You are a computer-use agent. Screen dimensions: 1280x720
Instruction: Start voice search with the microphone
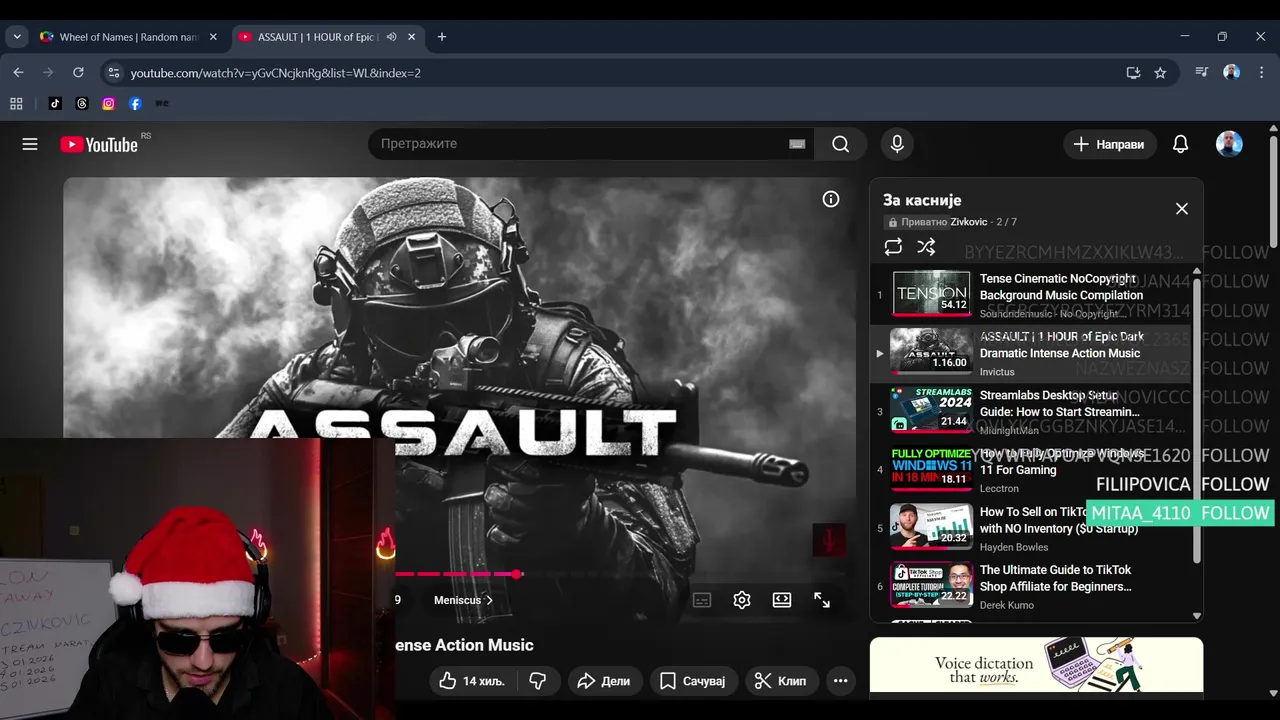pos(897,144)
